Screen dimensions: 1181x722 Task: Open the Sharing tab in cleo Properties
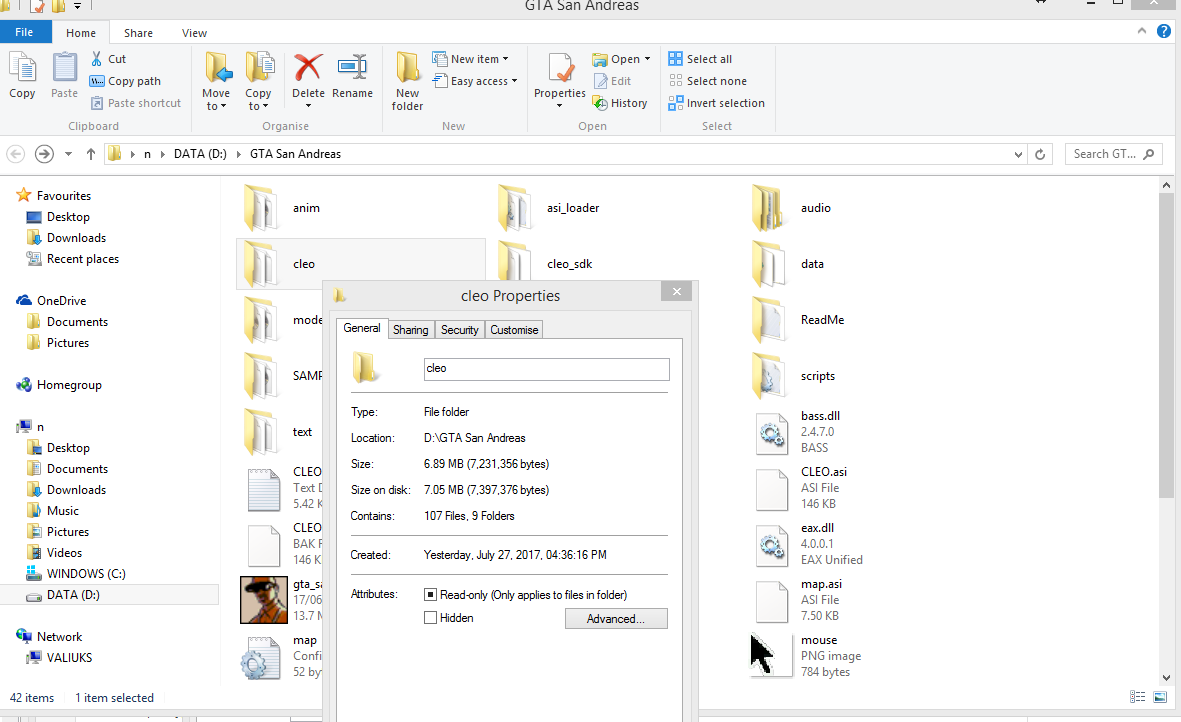410,330
